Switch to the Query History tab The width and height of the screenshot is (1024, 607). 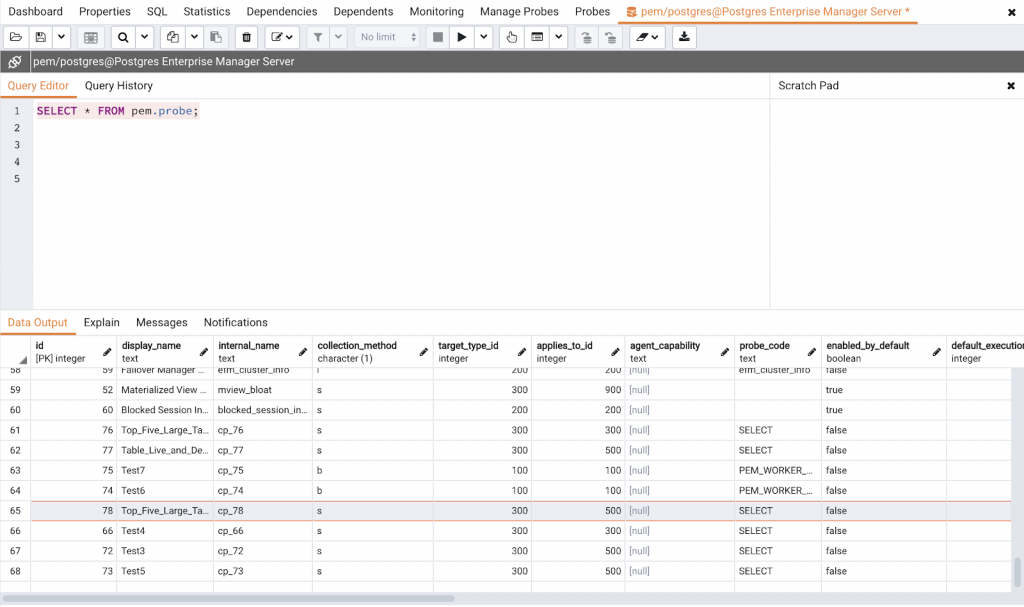pos(119,86)
